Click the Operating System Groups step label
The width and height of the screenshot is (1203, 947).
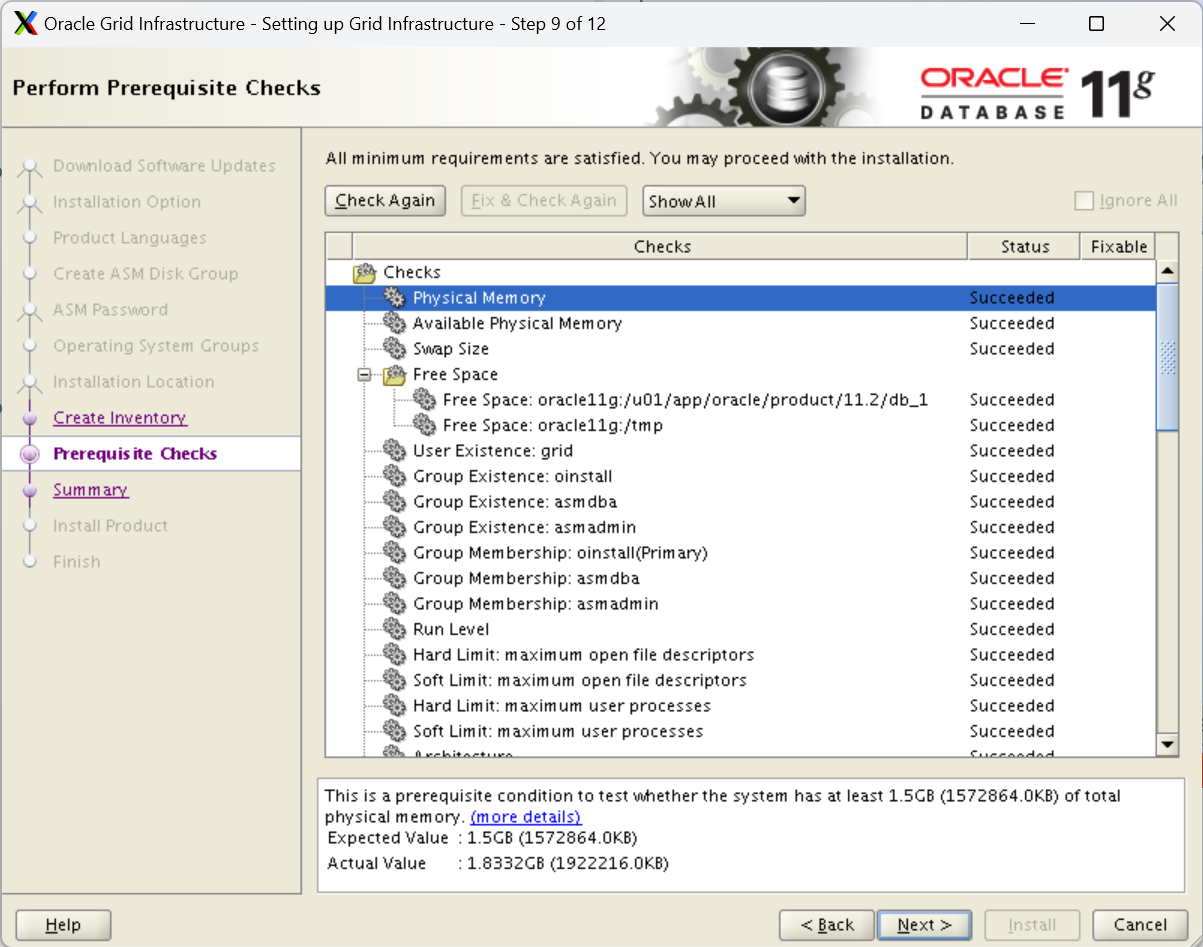(156, 346)
